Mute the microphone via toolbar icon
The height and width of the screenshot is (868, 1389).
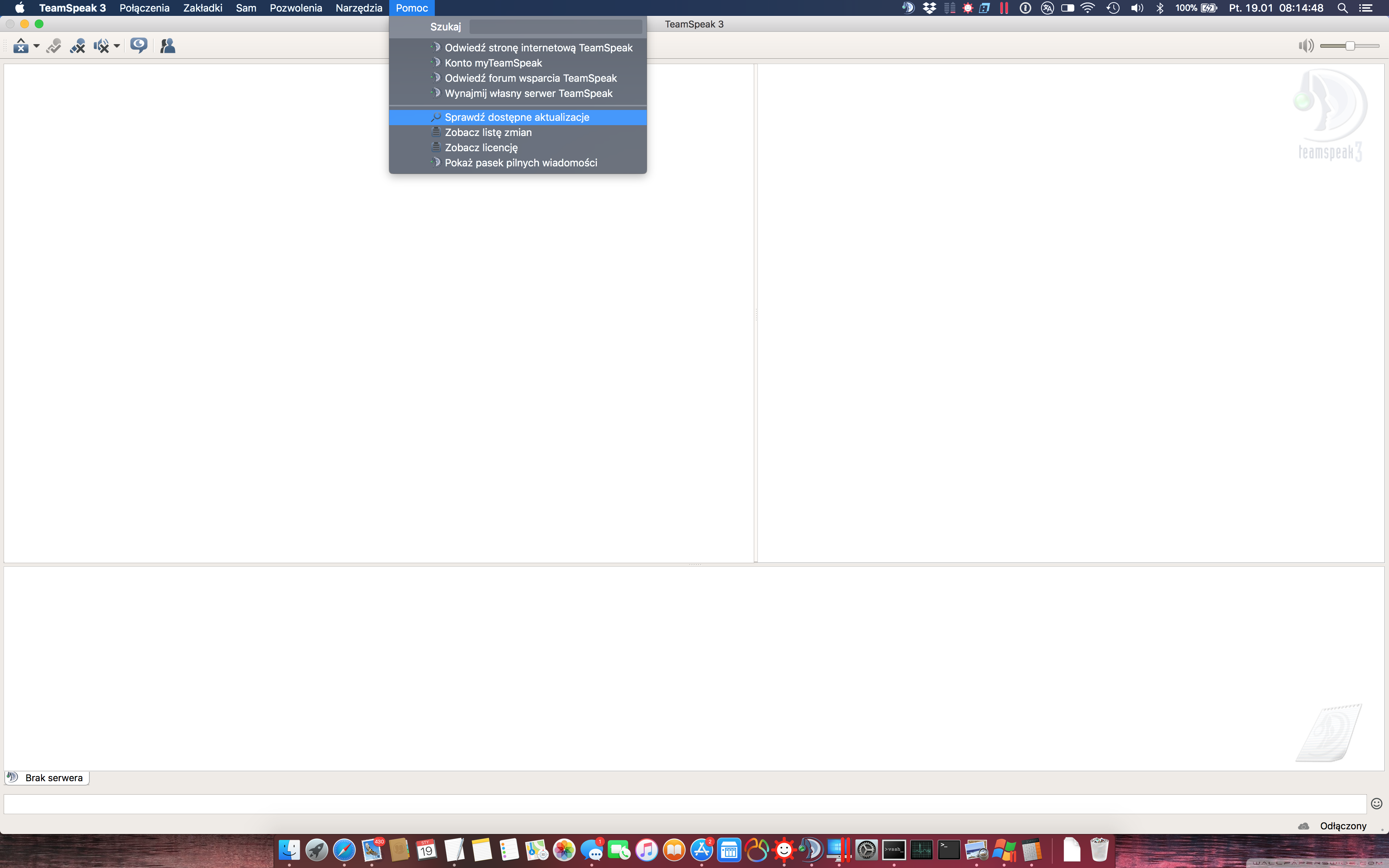77,45
